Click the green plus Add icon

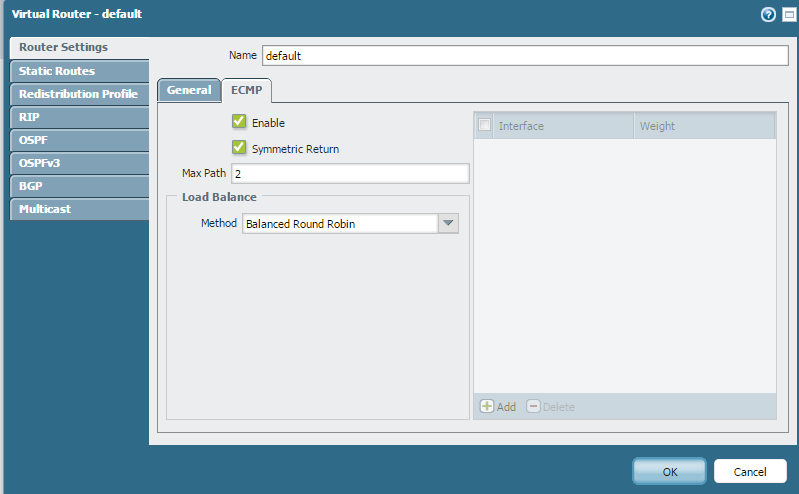pos(487,406)
